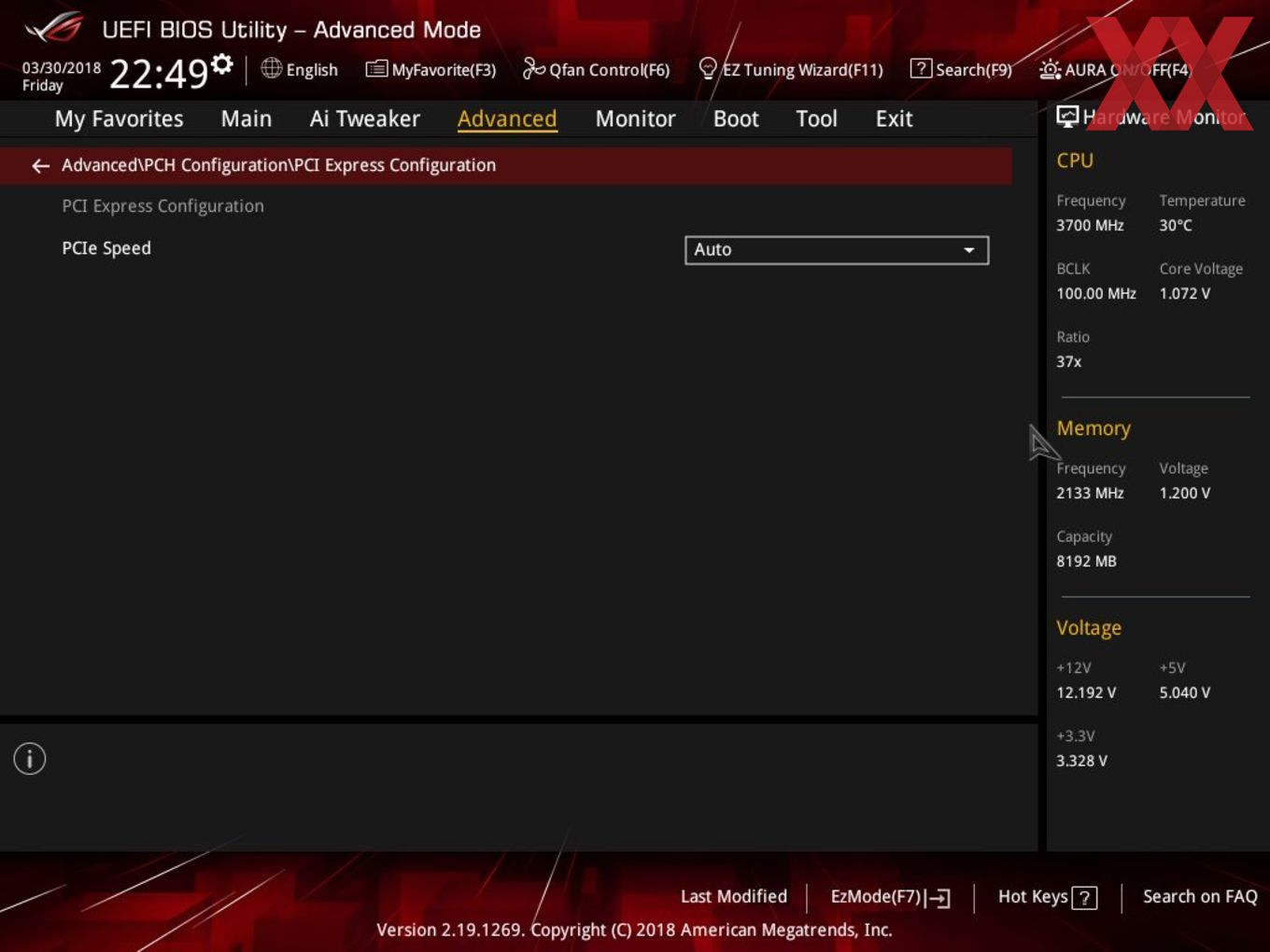Click the Hot Keys question mark icon
The height and width of the screenshot is (952, 1270).
coord(1084,898)
